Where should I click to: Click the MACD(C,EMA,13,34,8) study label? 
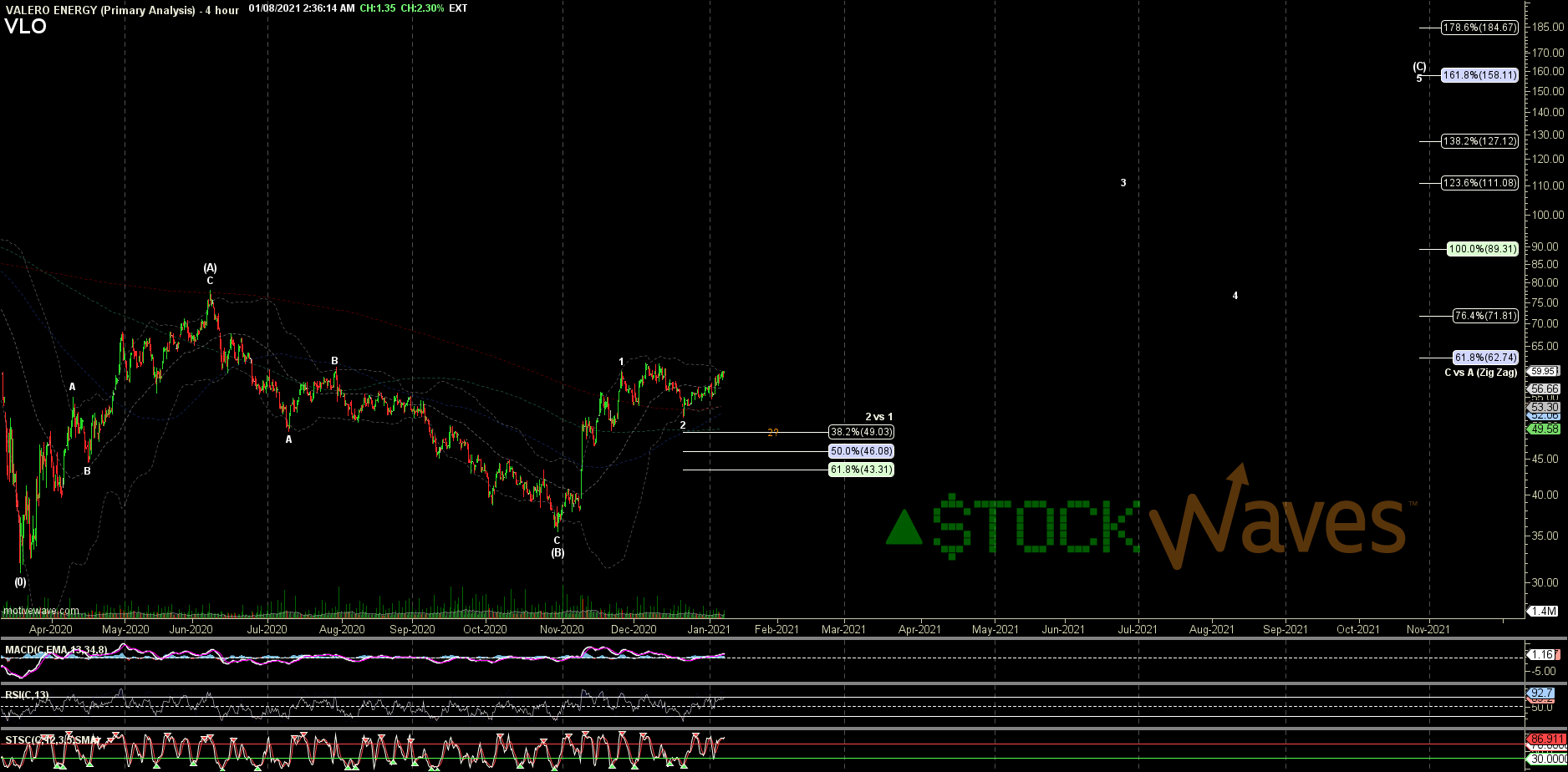point(56,650)
